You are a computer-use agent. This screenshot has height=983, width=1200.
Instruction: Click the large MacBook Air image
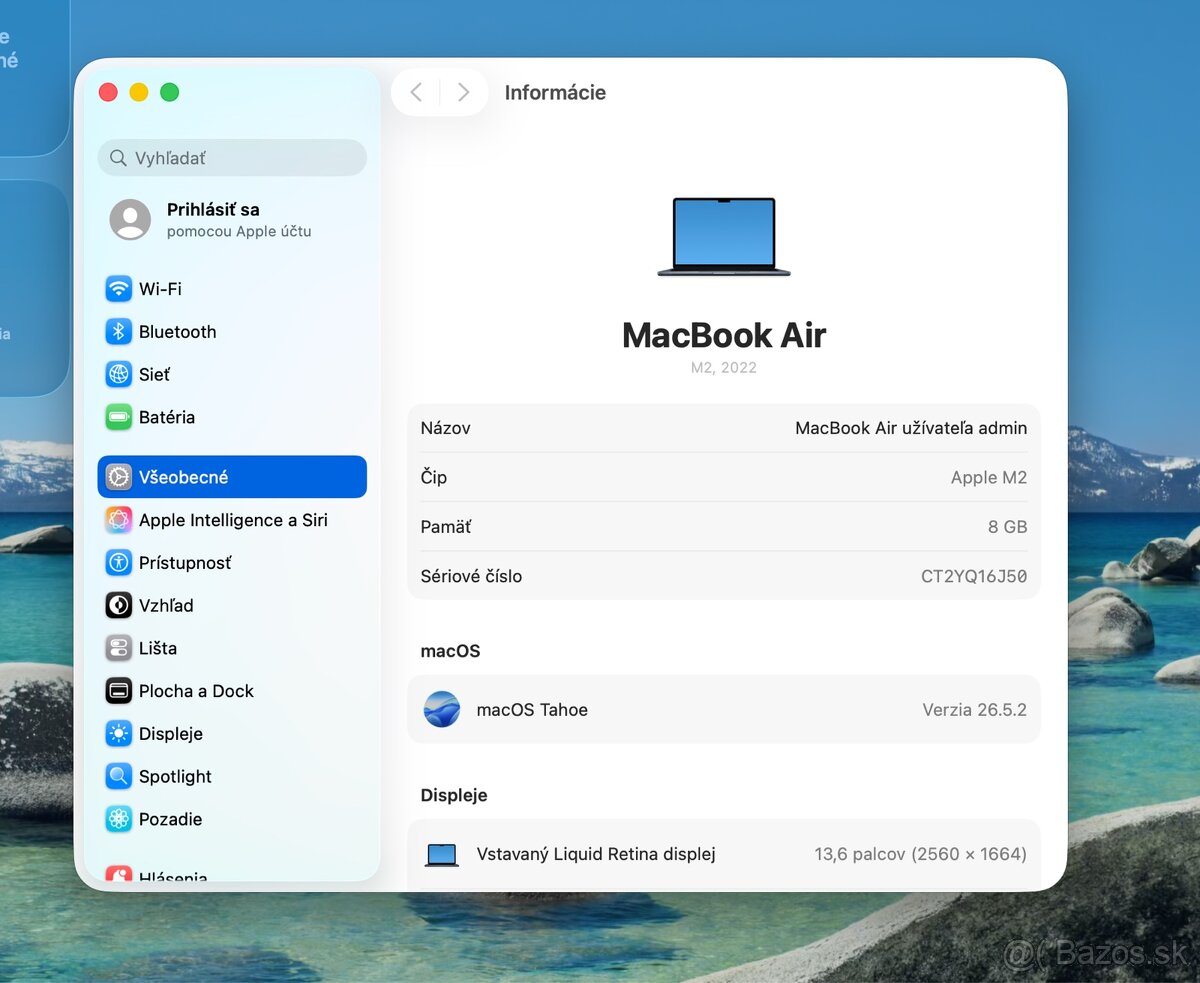724,236
